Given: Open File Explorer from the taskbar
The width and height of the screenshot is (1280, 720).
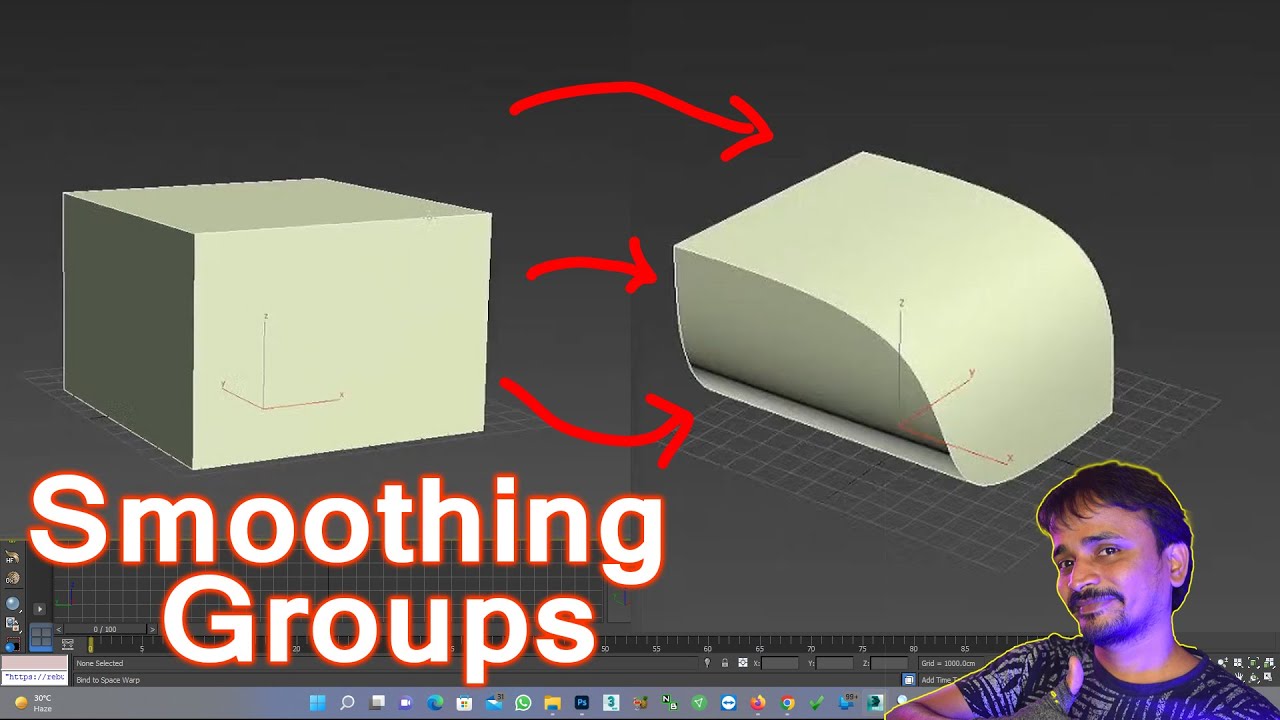Looking at the screenshot, I should click(x=552, y=703).
